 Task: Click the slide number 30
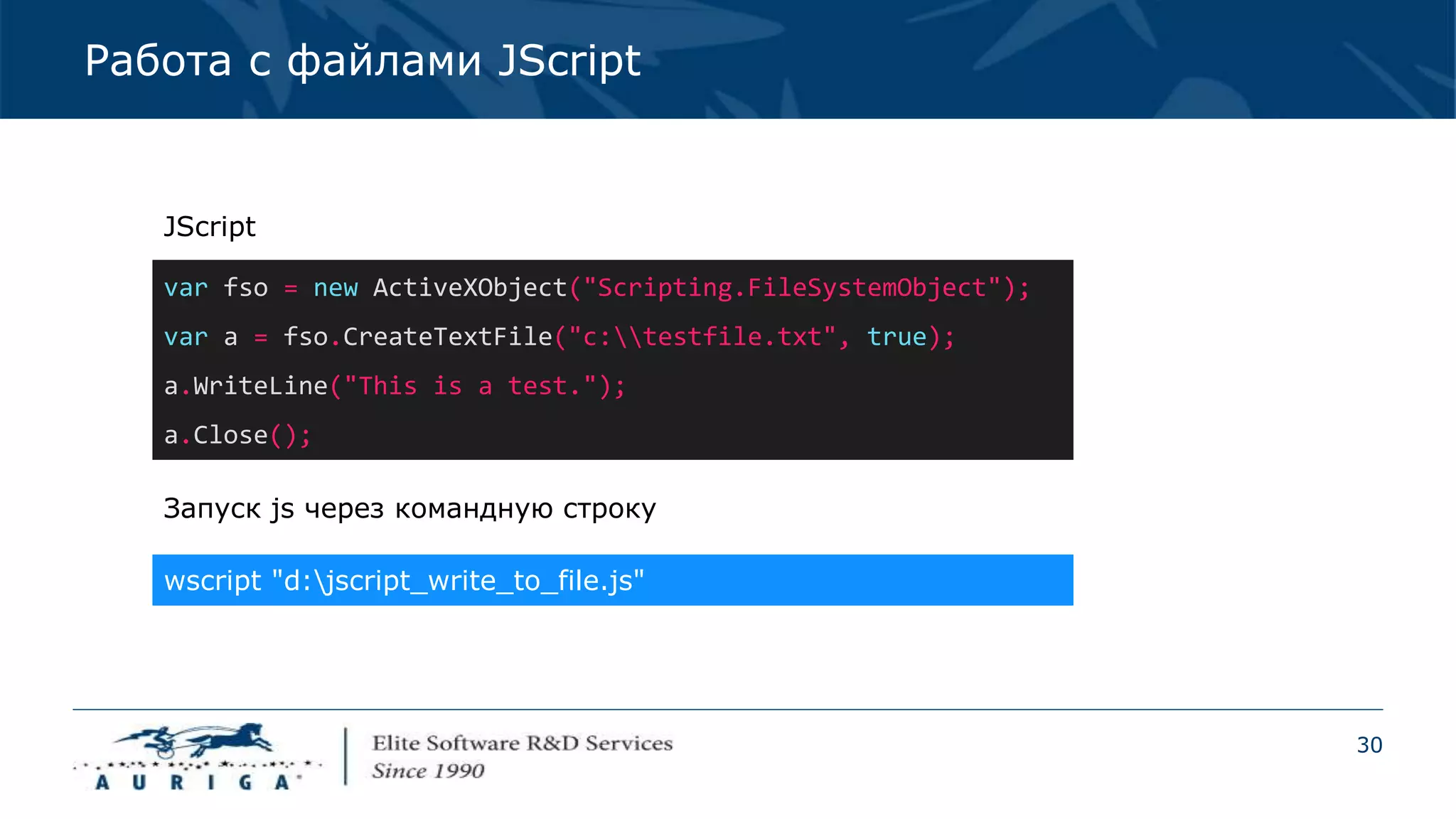click(1369, 745)
